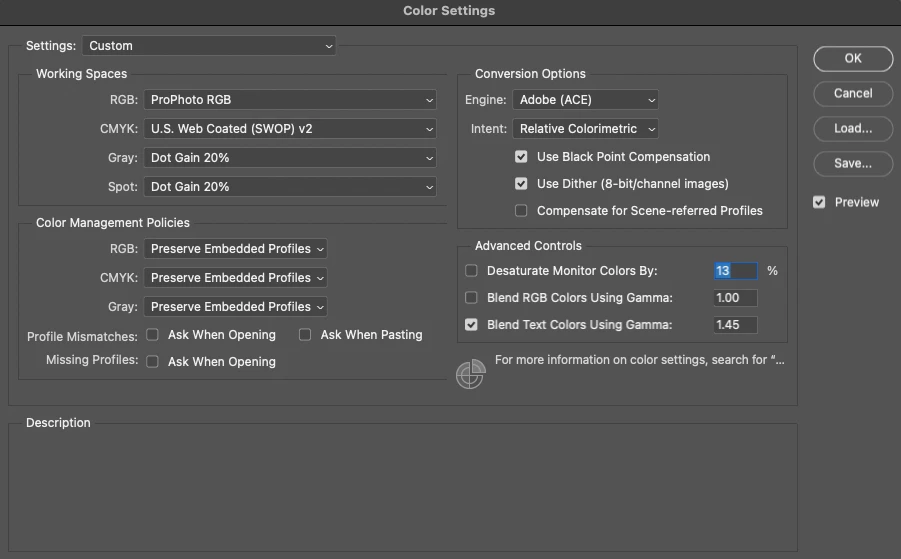Click the OK button
901x559 pixels.
tap(852, 59)
